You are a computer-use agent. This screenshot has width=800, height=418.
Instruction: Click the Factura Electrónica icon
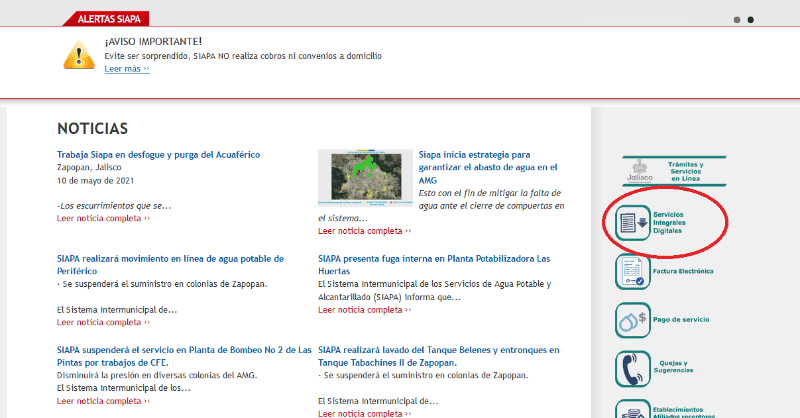(632, 271)
